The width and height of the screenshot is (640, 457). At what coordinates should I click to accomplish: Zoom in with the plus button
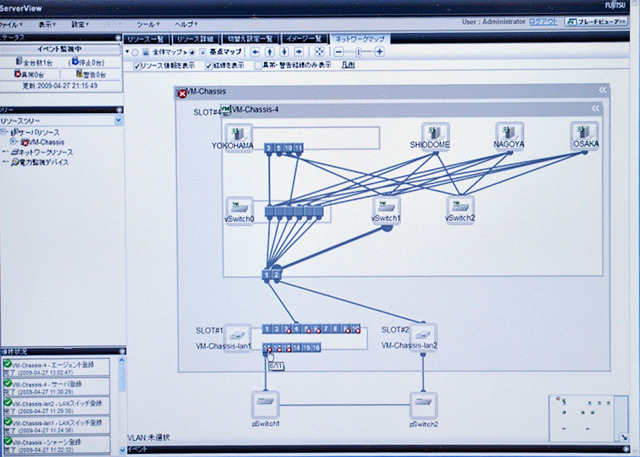(x=379, y=52)
